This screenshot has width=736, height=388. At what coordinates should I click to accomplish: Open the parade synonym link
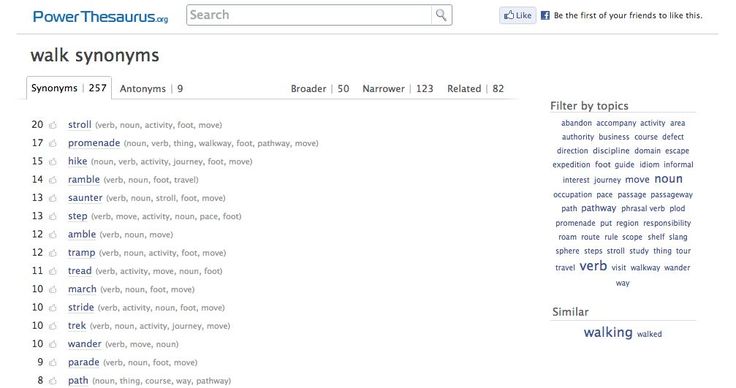[84, 362]
